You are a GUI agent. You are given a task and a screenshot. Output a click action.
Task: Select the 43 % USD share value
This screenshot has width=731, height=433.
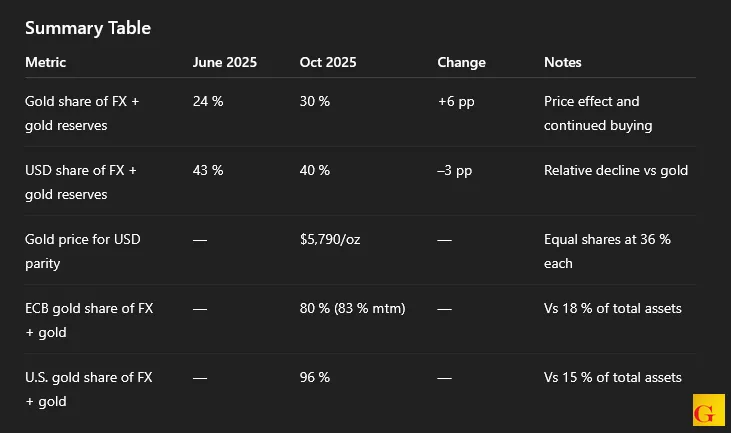[x=208, y=170]
